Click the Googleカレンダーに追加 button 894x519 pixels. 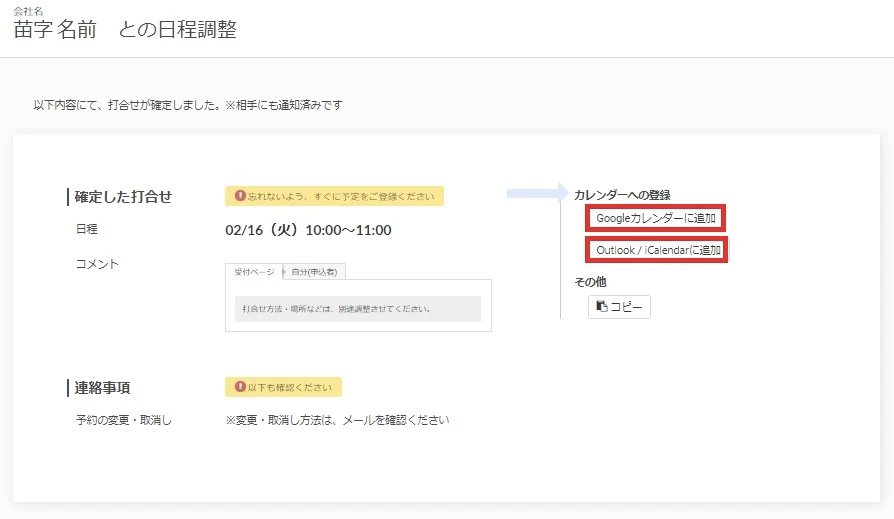(x=655, y=218)
